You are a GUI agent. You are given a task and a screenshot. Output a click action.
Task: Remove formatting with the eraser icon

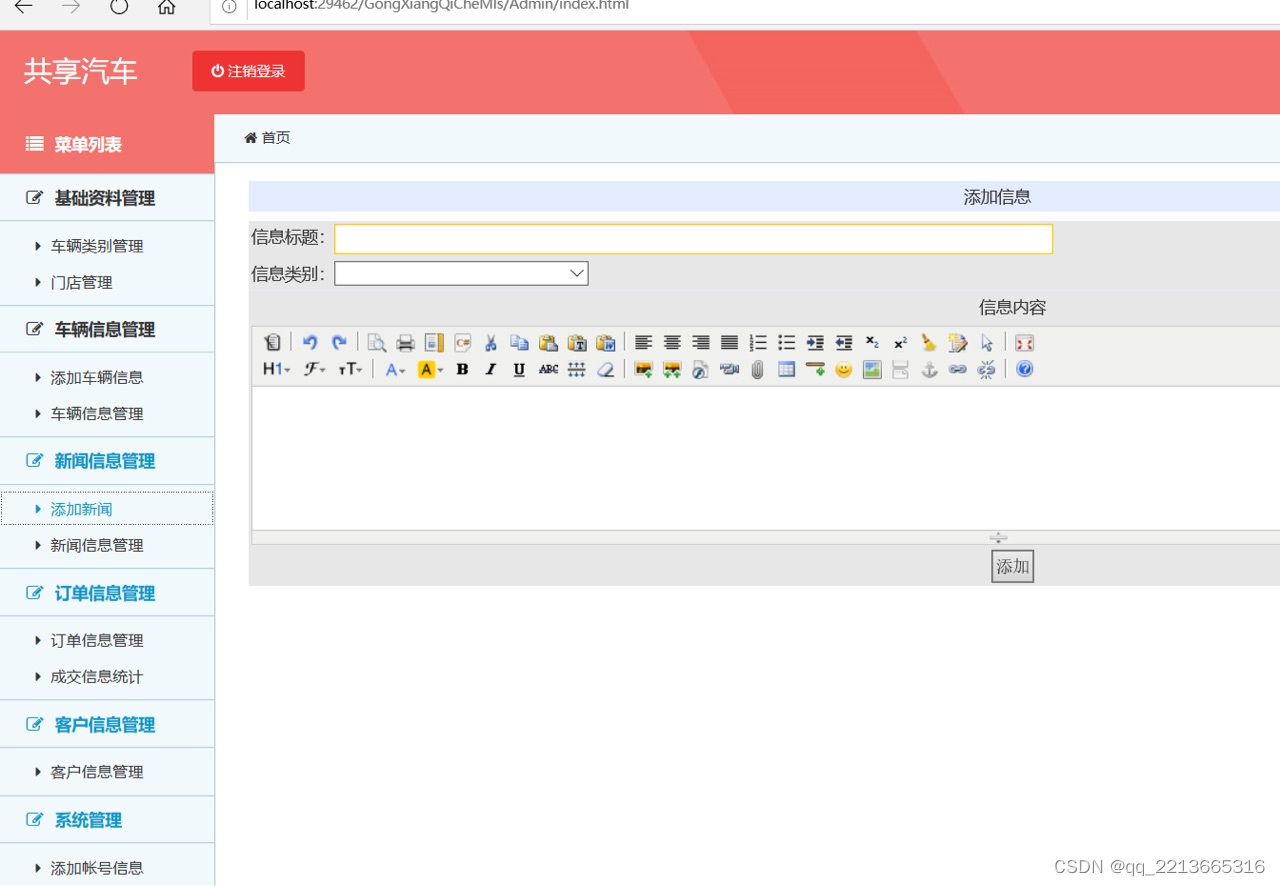tap(605, 369)
